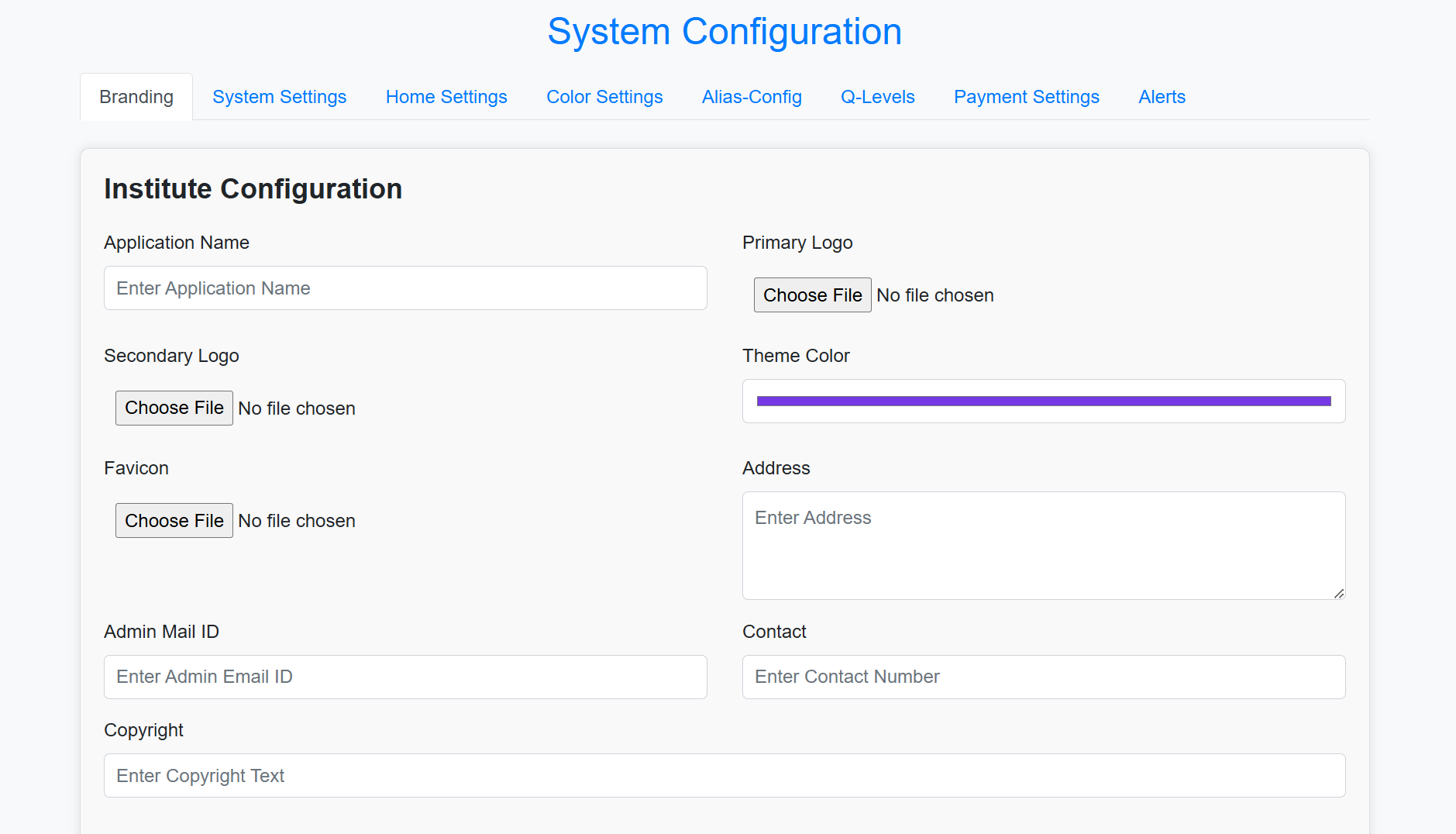Open the Alias-Config tab
Viewport: 1456px width, 834px height.
(x=751, y=97)
